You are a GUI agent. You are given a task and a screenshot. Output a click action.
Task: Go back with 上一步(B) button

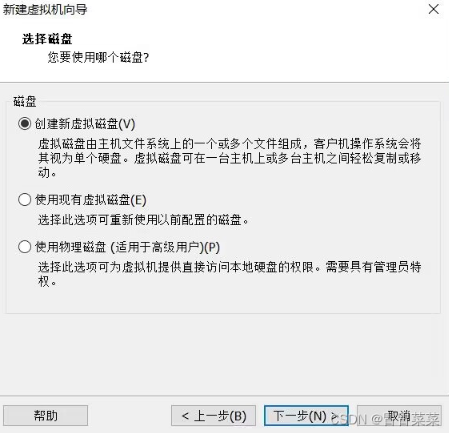click(x=213, y=415)
